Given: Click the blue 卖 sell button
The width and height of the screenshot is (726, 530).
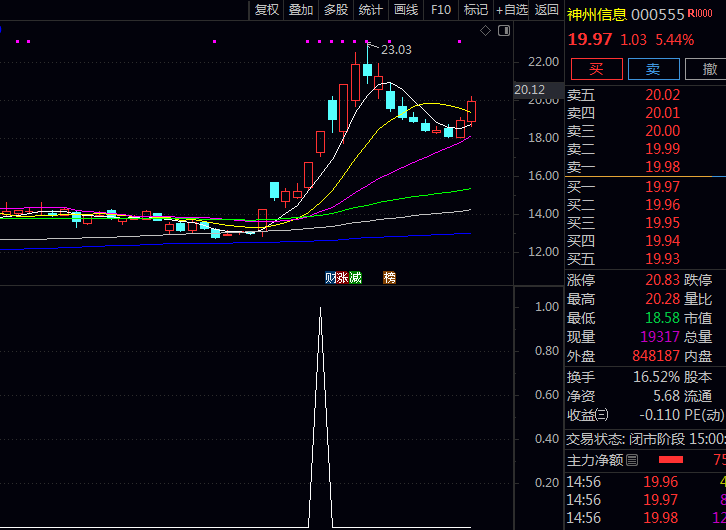Looking at the screenshot, I should coord(653,69).
